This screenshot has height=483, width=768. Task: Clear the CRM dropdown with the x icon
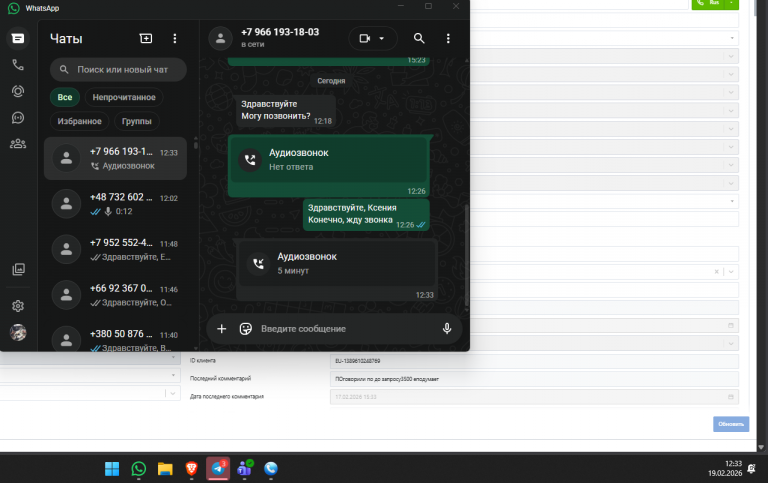(717, 271)
